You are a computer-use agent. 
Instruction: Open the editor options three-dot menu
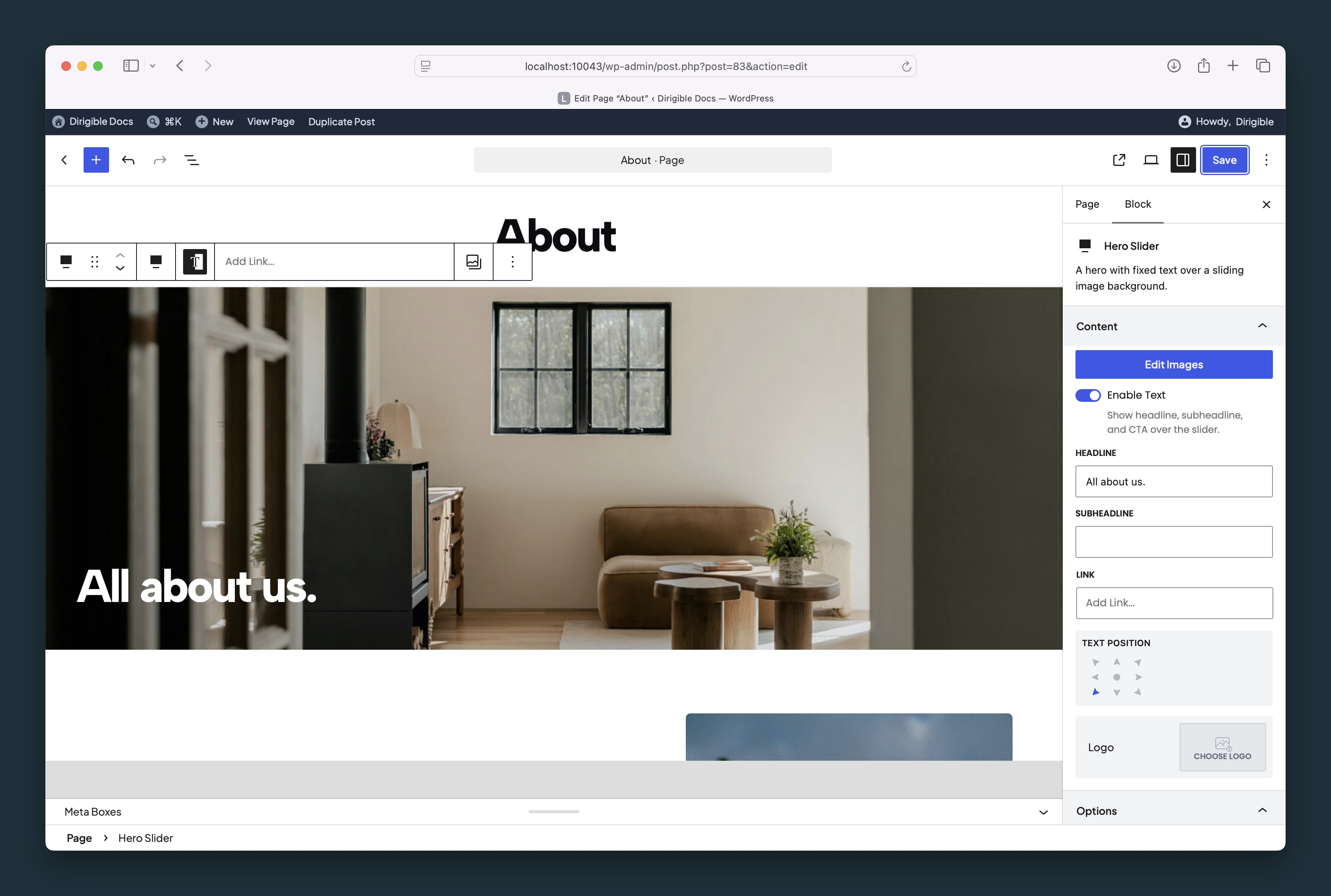(1267, 160)
